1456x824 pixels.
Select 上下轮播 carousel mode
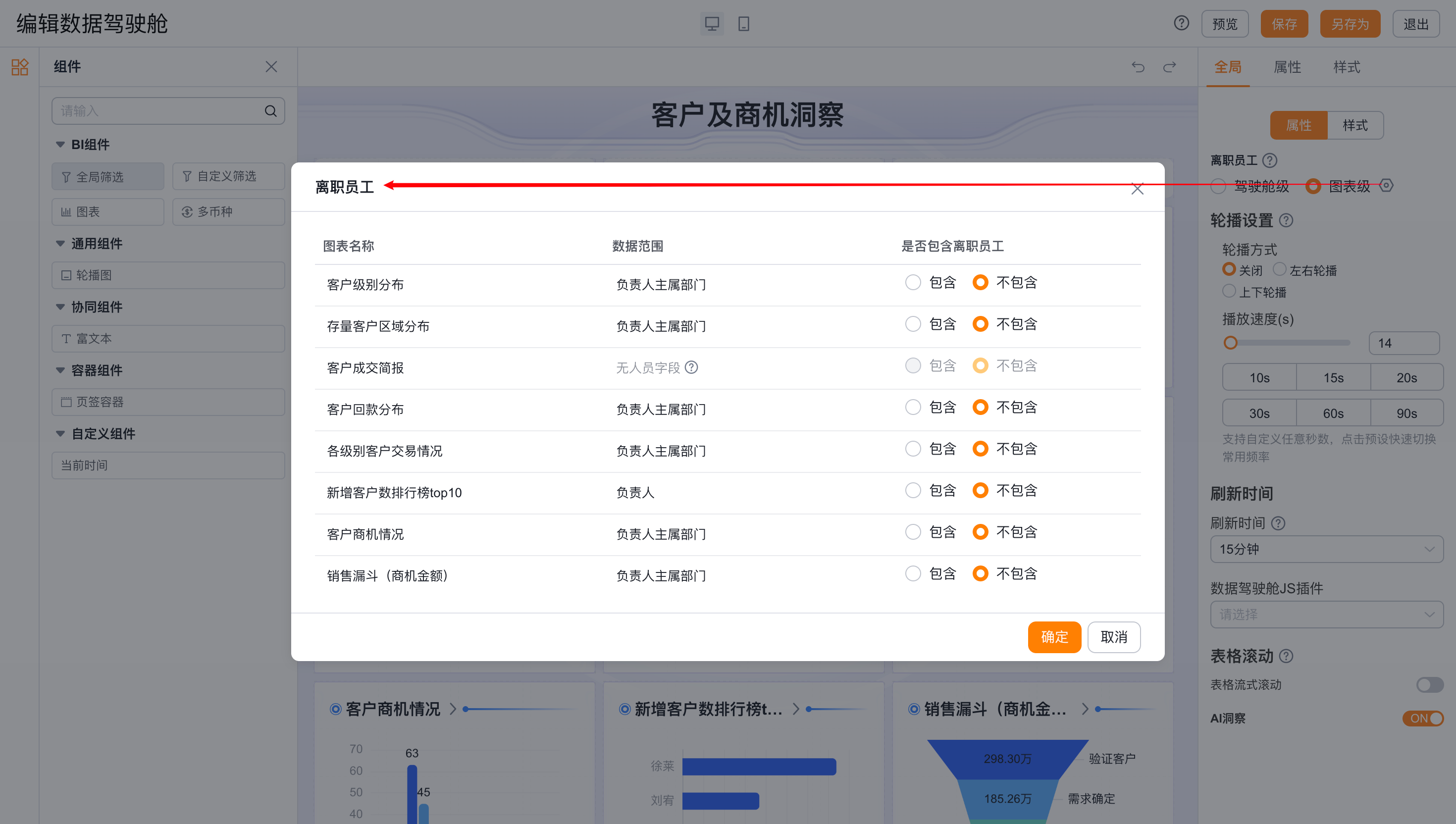point(1229,291)
